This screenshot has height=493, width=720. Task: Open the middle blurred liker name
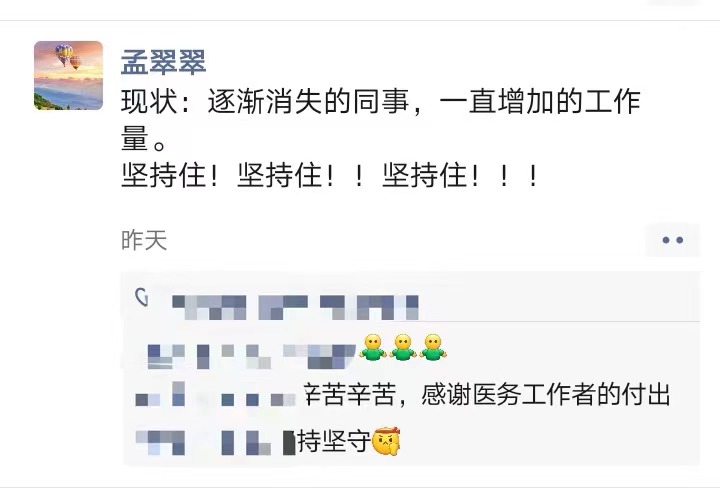[283, 307]
